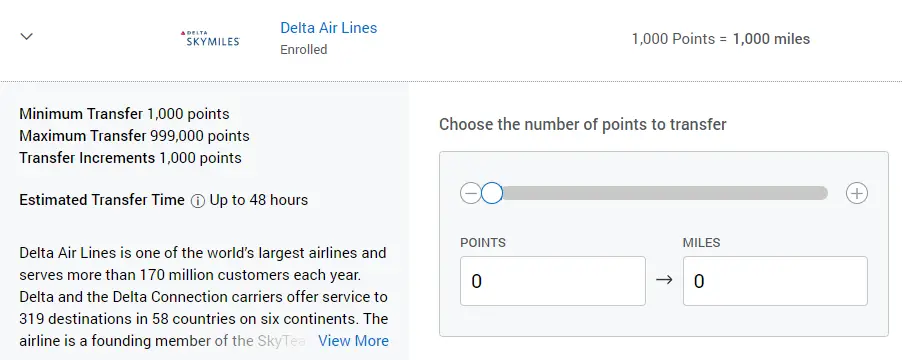Click the POINTS label above the field
The image size is (902, 360).
tap(483, 243)
